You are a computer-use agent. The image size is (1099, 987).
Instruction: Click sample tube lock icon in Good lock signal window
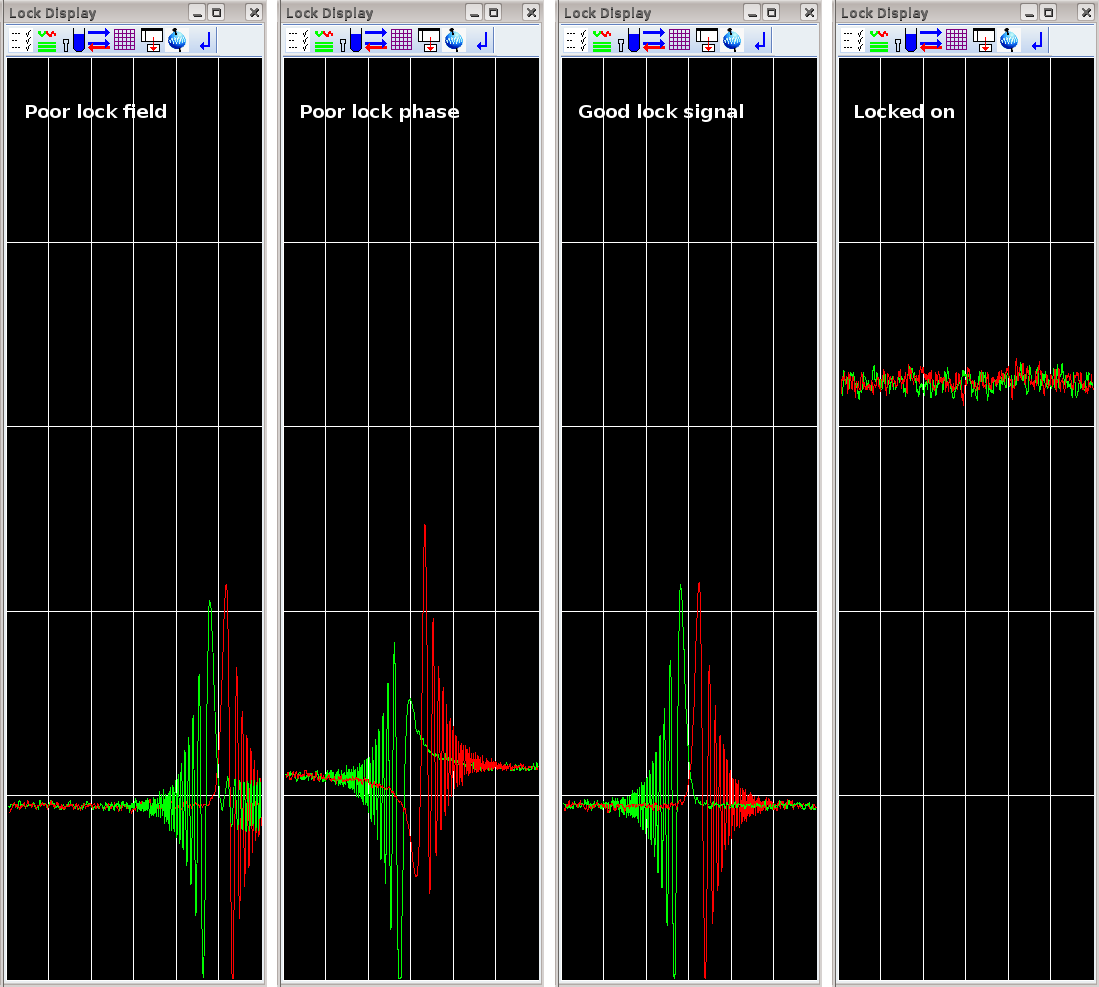click(x=629, y=41)
